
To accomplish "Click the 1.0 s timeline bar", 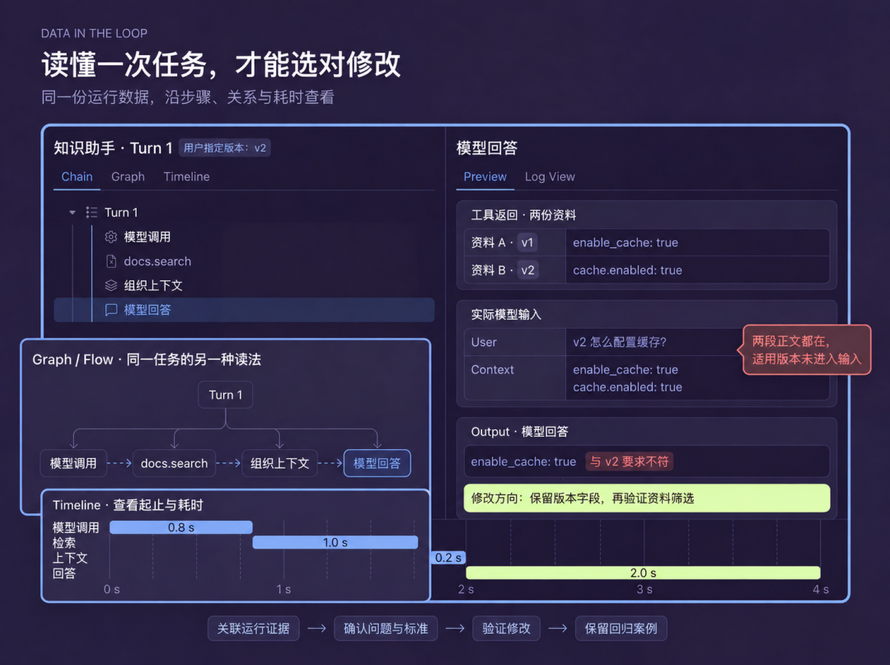I will [x=335, y=542].
